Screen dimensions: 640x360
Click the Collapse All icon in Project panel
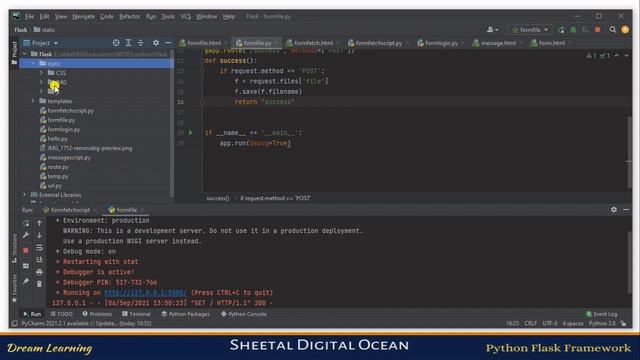pos(140,43)
